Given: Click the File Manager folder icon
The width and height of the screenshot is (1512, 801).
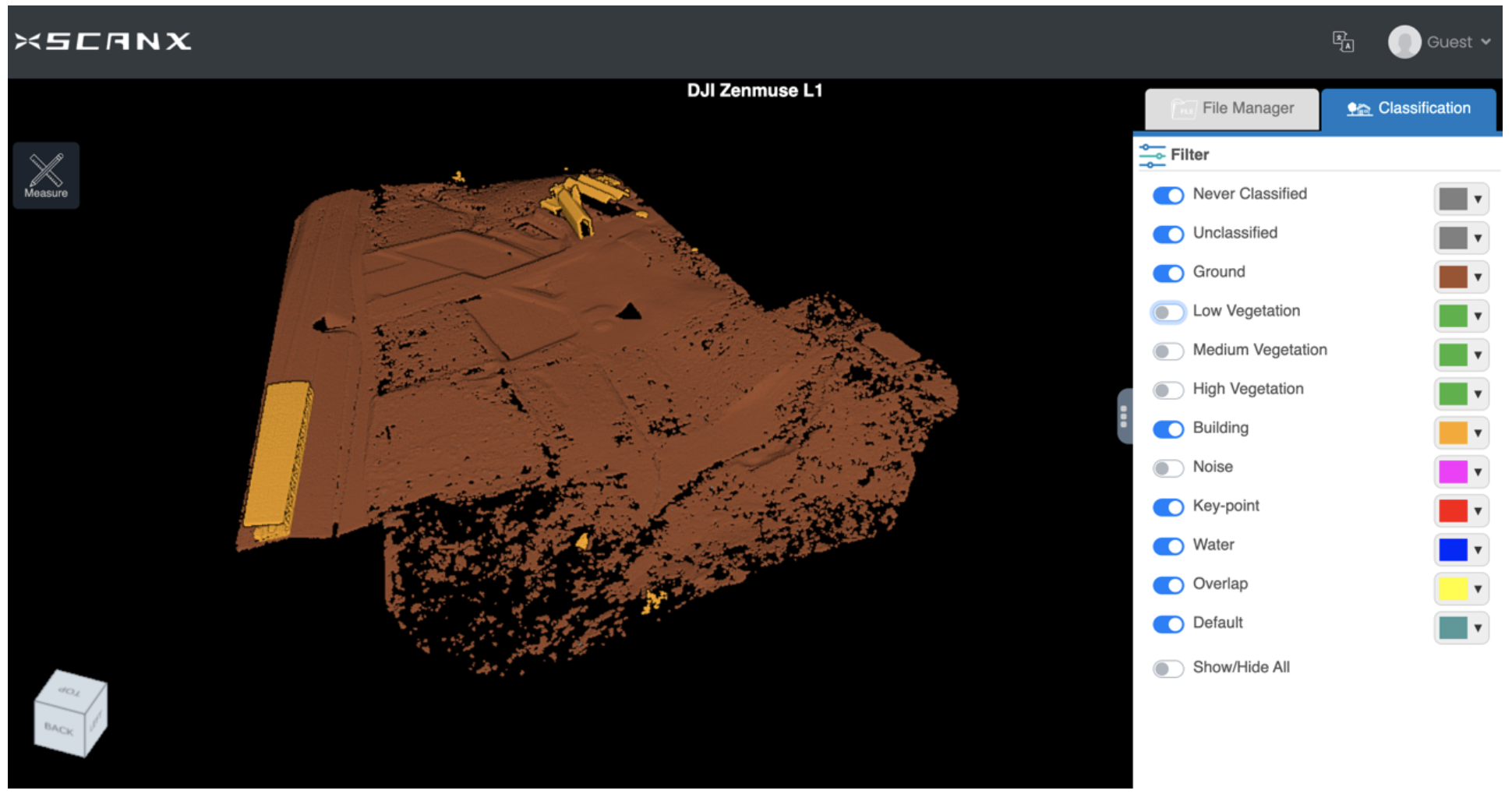Looking at the screenshot, I should (1184, 109).
